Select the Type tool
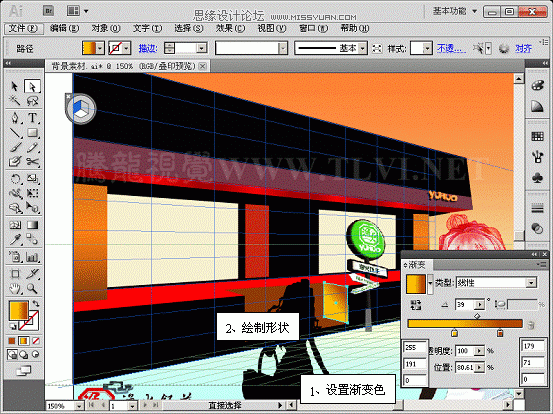Screen dimensions: 553x414 [32, 117]
